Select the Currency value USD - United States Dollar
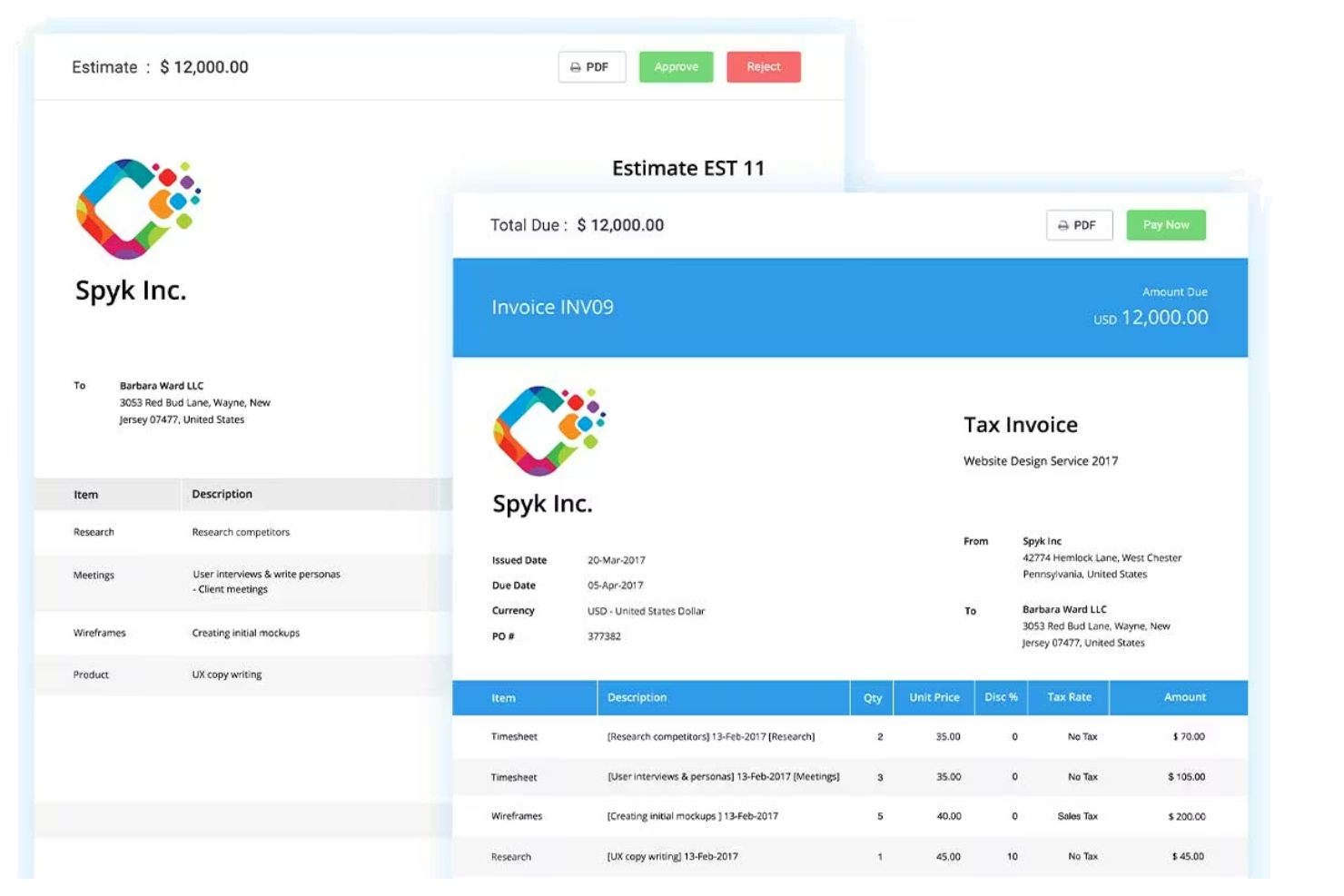This screenshot has width=1344, height=896. [645, 611]
